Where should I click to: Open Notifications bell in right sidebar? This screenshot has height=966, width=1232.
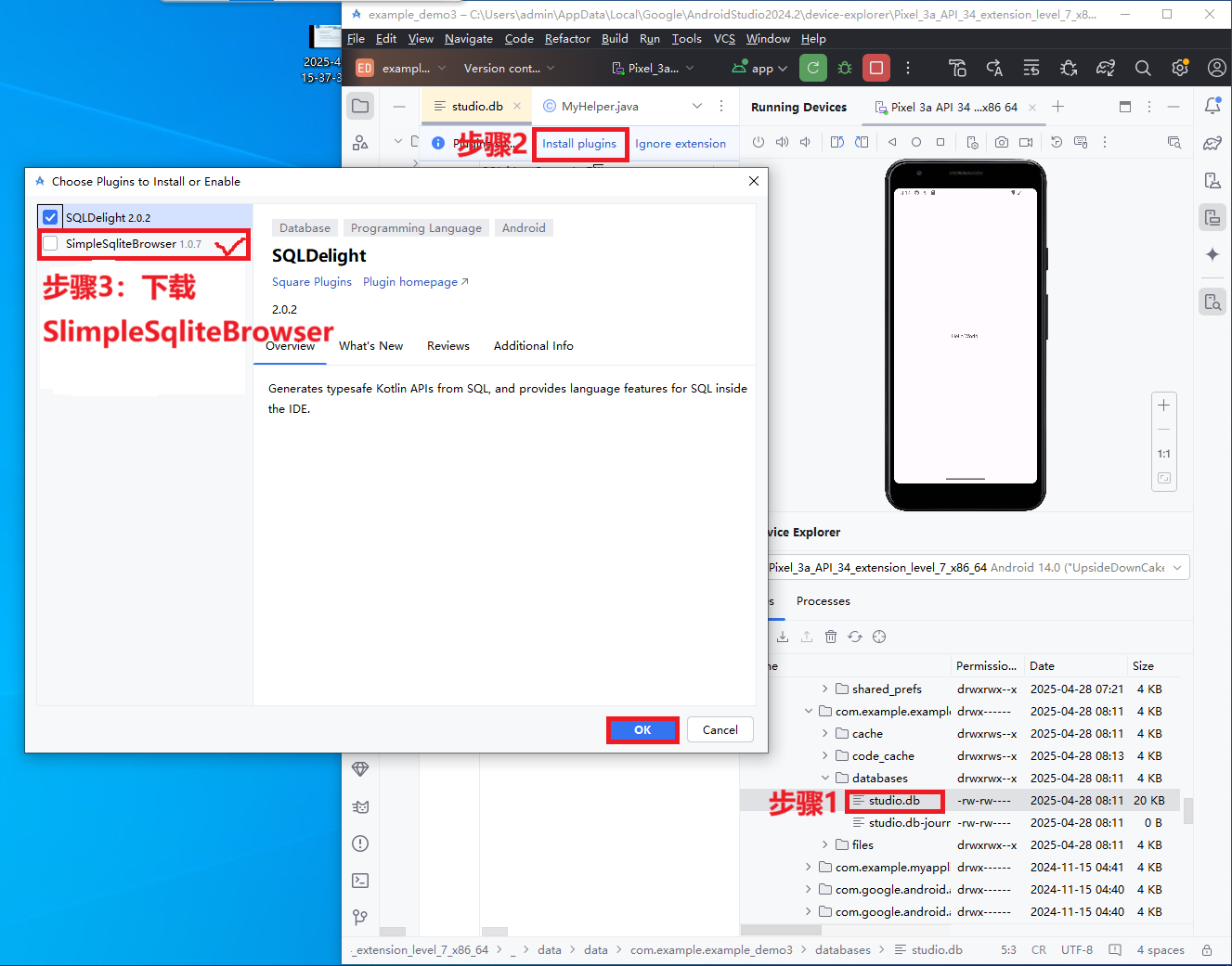[x=1213, y=106]
